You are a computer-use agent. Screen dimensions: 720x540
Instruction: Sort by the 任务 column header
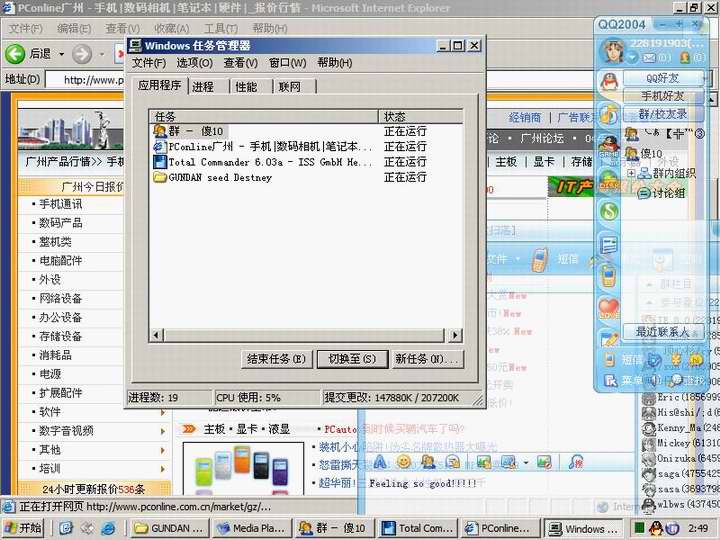click(x=264, y=117)
